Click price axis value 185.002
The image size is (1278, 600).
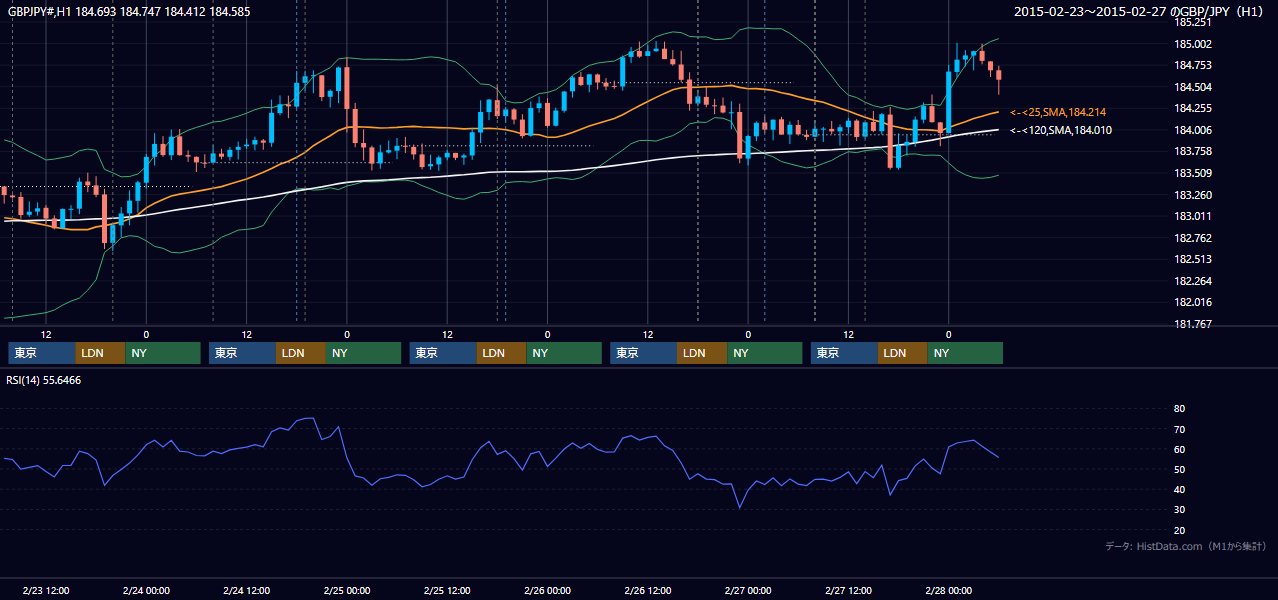[1193, 44]
